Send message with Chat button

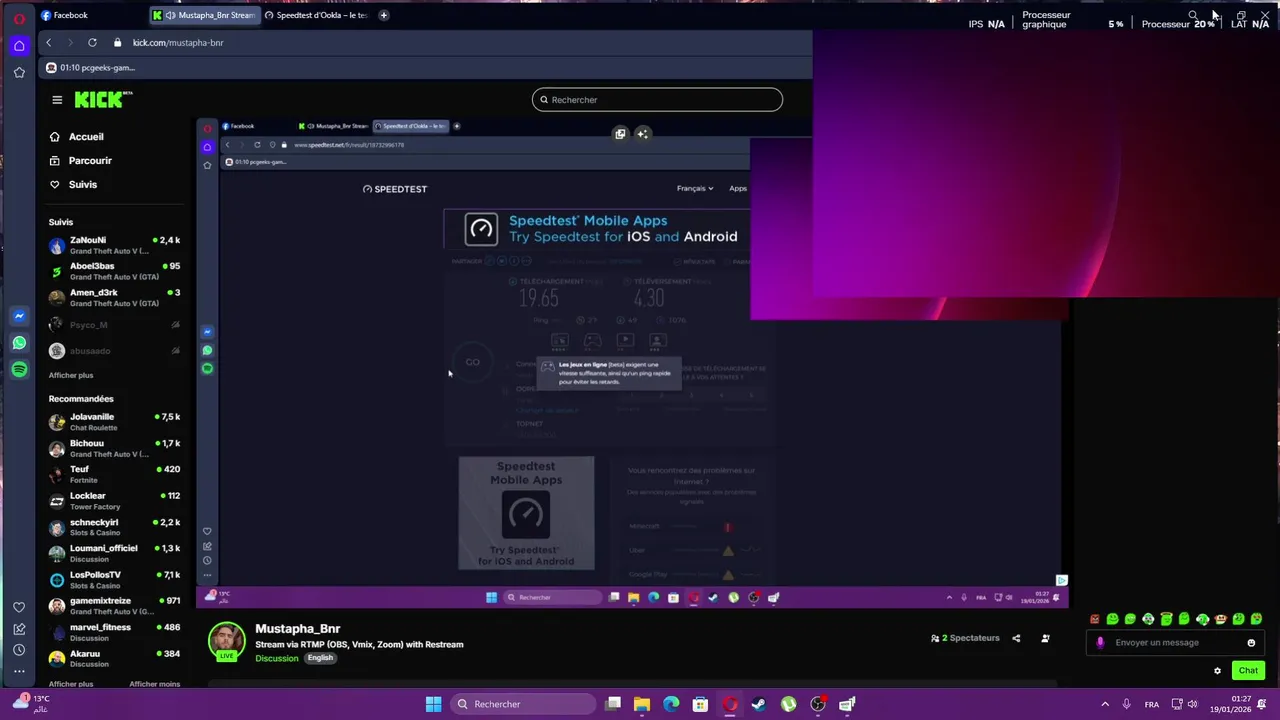1248,671
